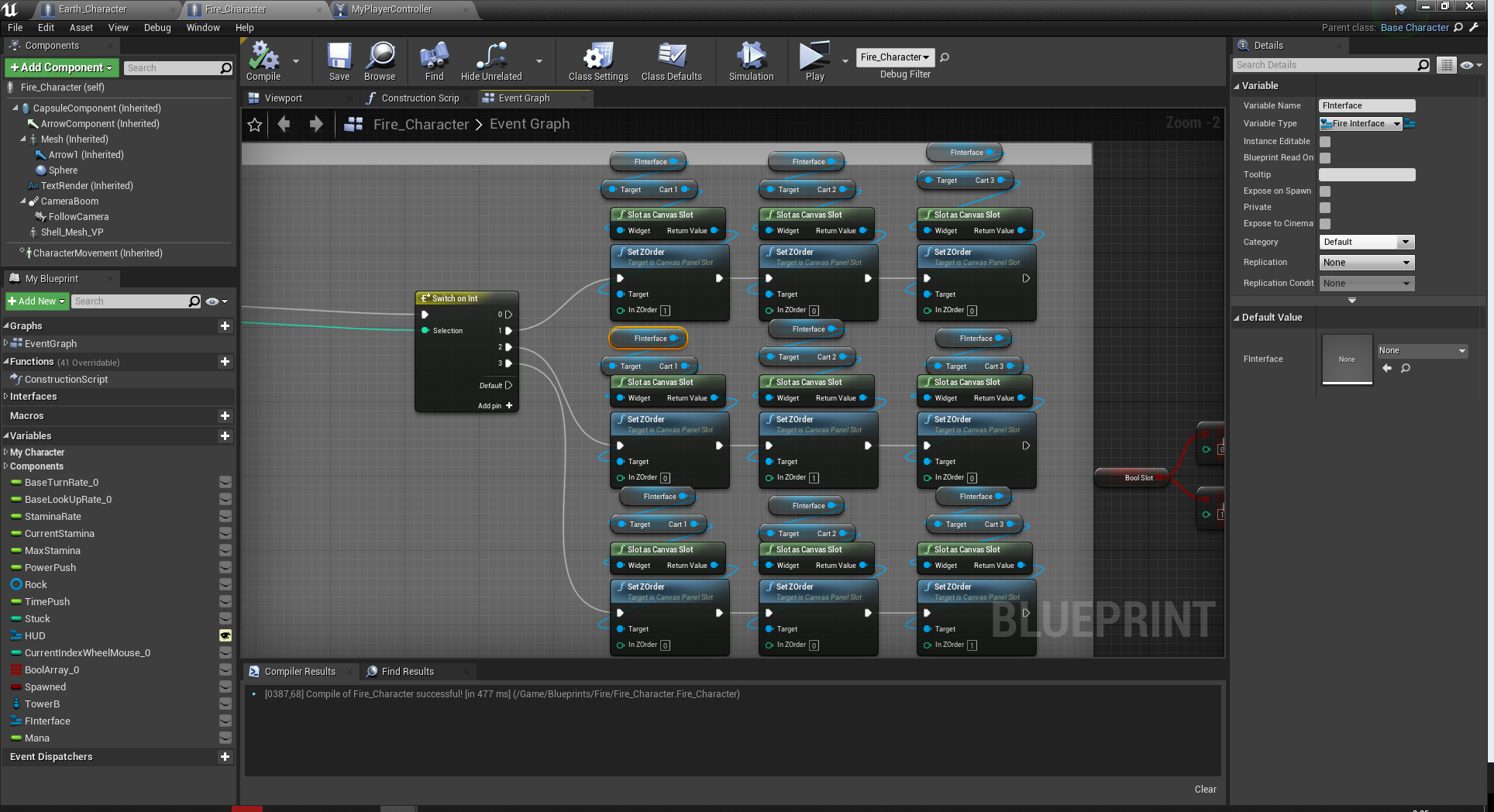Toggle Rock variable visibility eye

point(225,585)
